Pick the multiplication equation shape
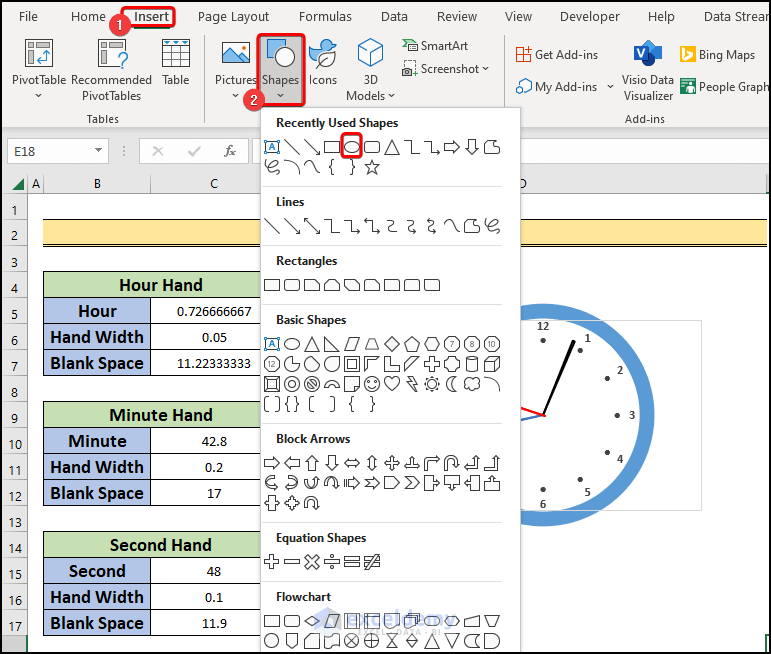 (312, 561)
